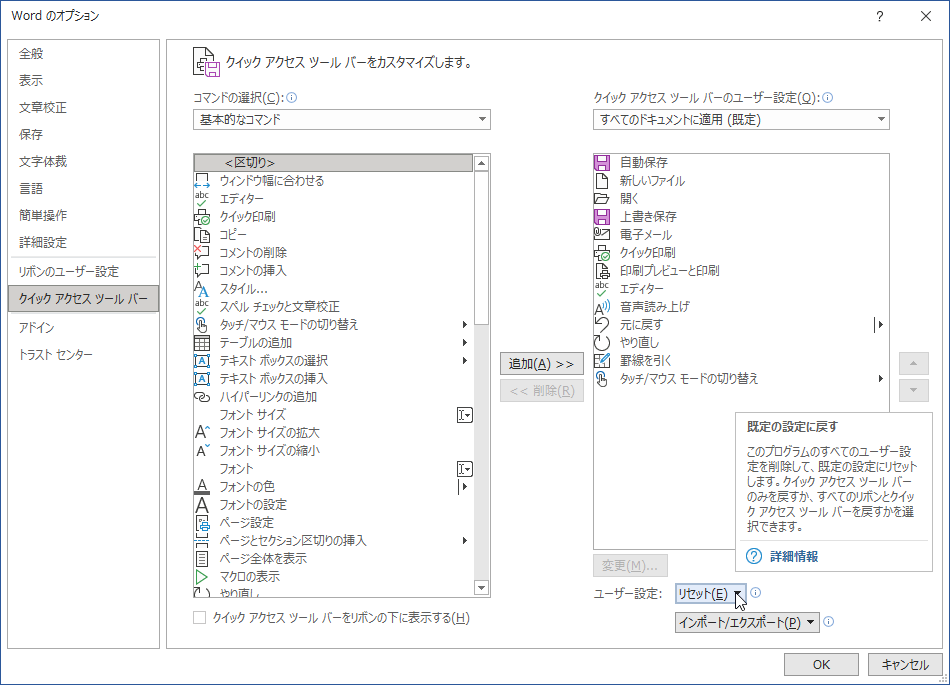950x685 pixels.
Task: Select the マクロの表示 play icon
Action: coord(202,577)
